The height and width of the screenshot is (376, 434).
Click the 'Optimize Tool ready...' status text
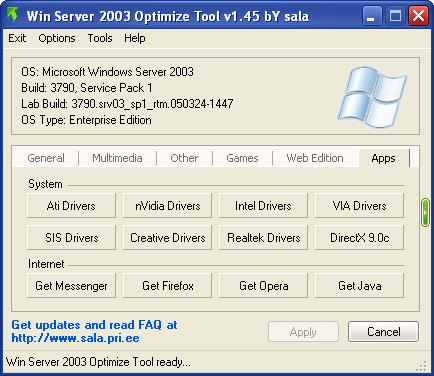(99, 362)
